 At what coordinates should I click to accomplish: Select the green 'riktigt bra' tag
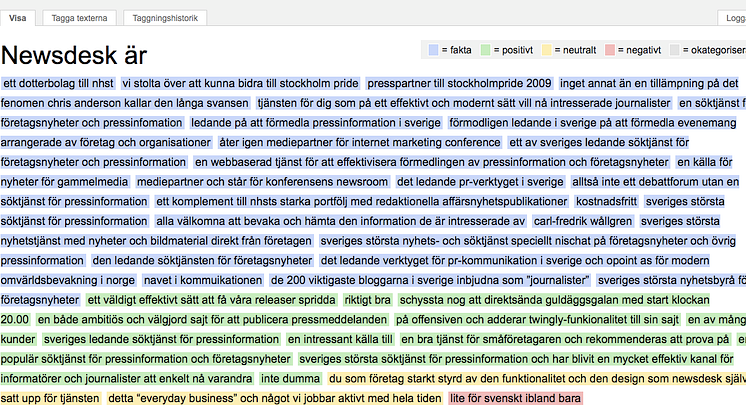click(367, 300)
